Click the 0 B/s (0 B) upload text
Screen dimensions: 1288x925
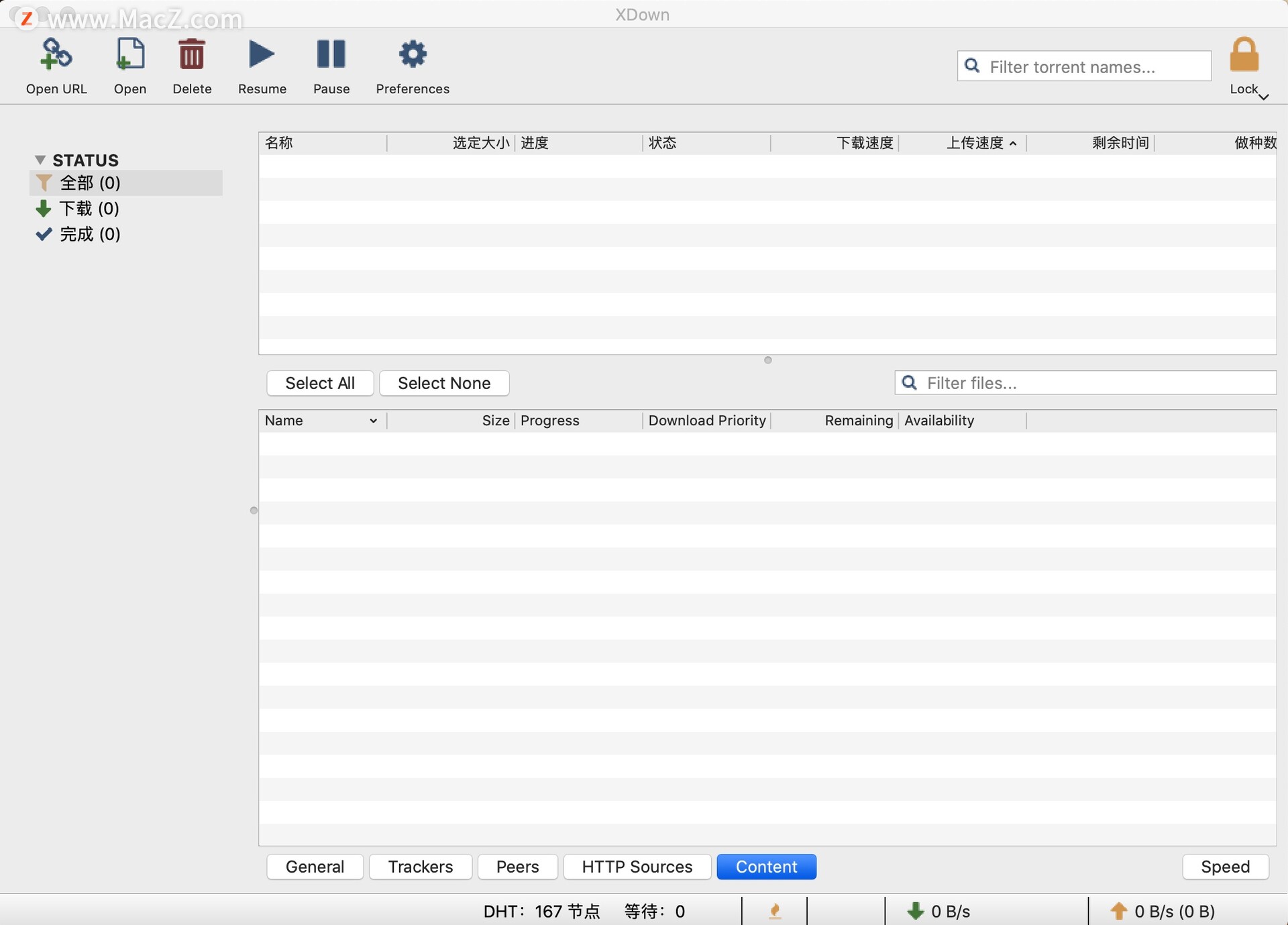(x=1175, y=912)
